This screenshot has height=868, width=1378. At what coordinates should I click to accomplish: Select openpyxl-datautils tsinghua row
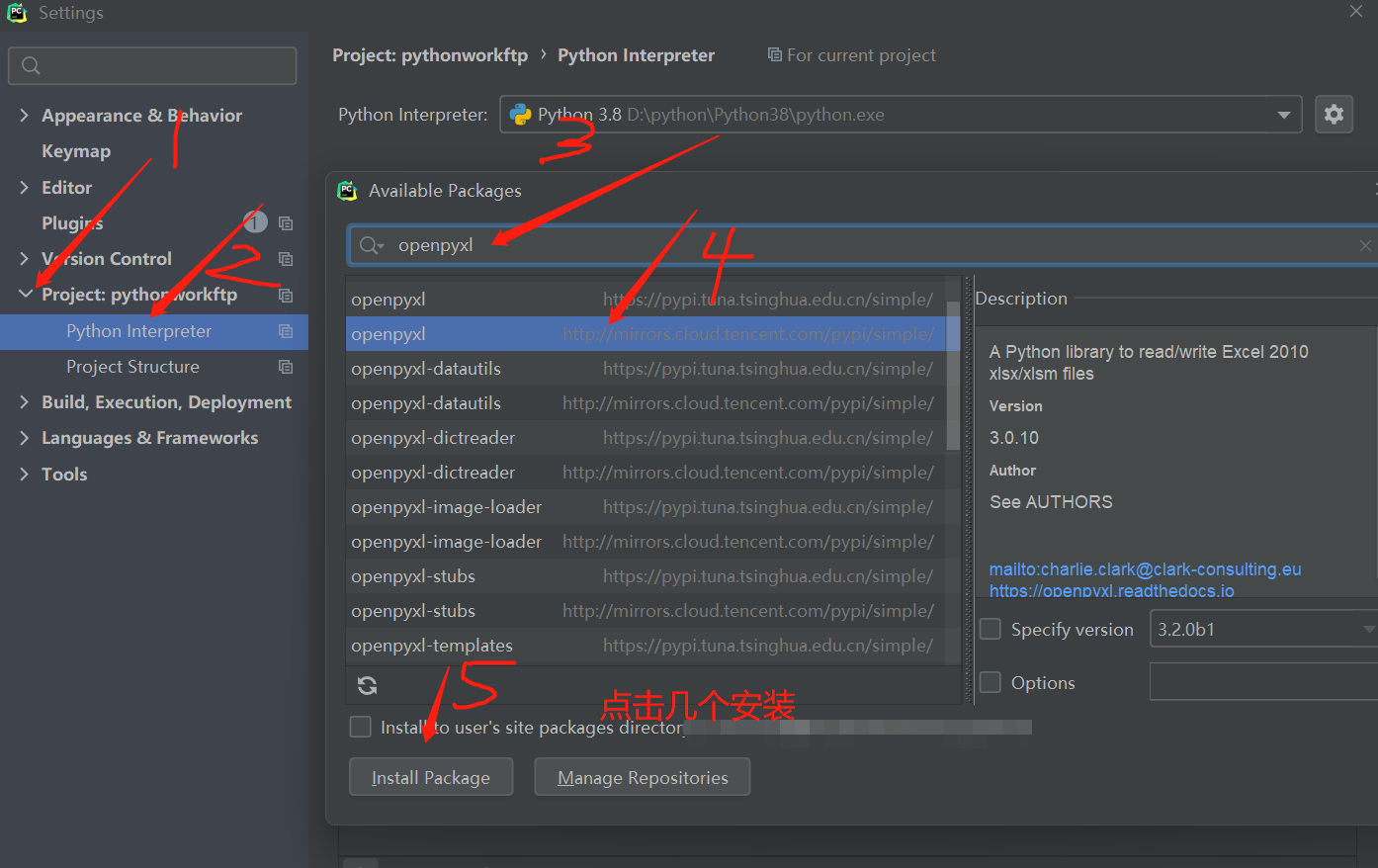pos(645,369)
